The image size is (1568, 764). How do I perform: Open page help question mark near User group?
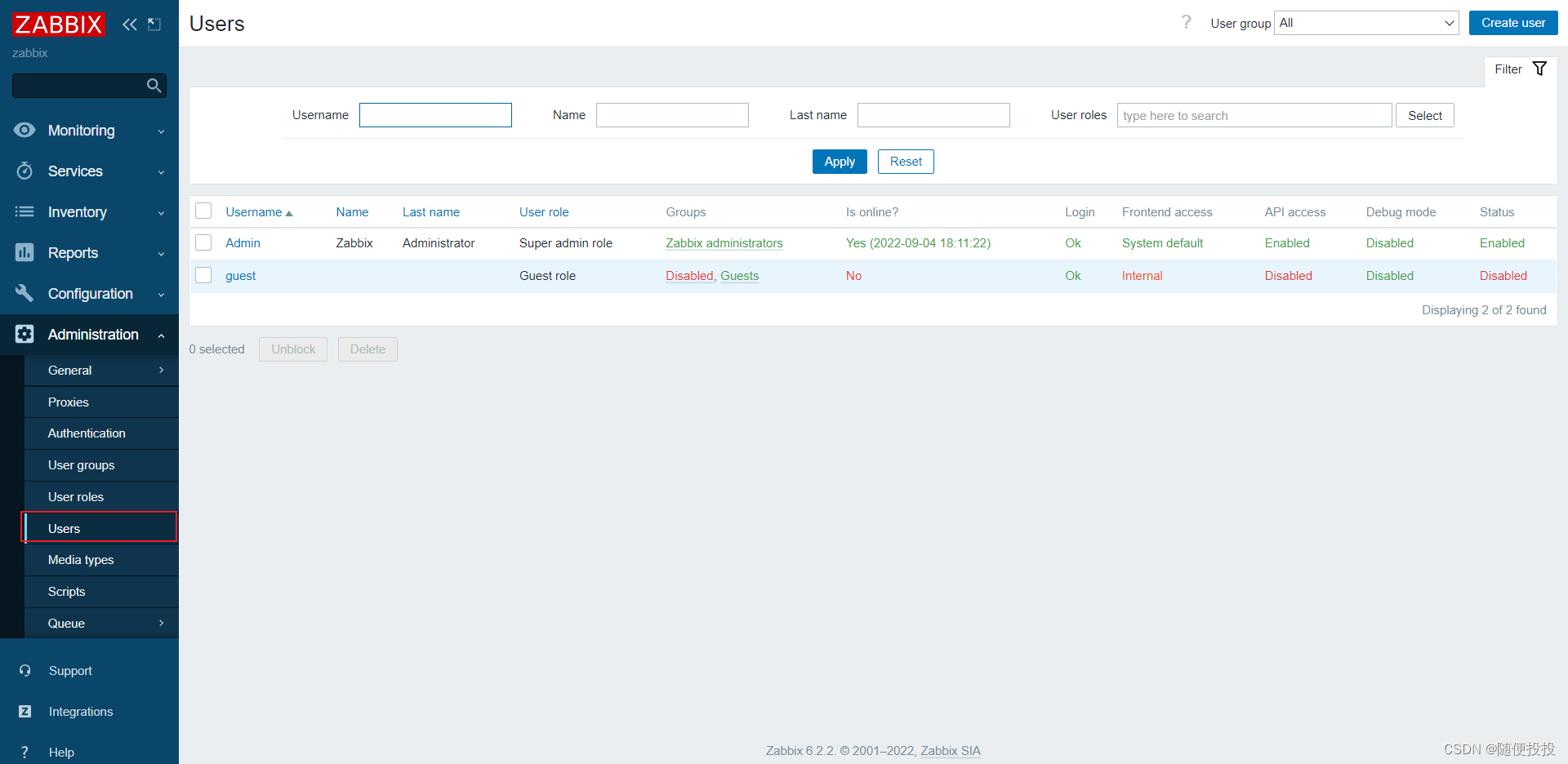pyautogui.click(x=1186, y=22)
